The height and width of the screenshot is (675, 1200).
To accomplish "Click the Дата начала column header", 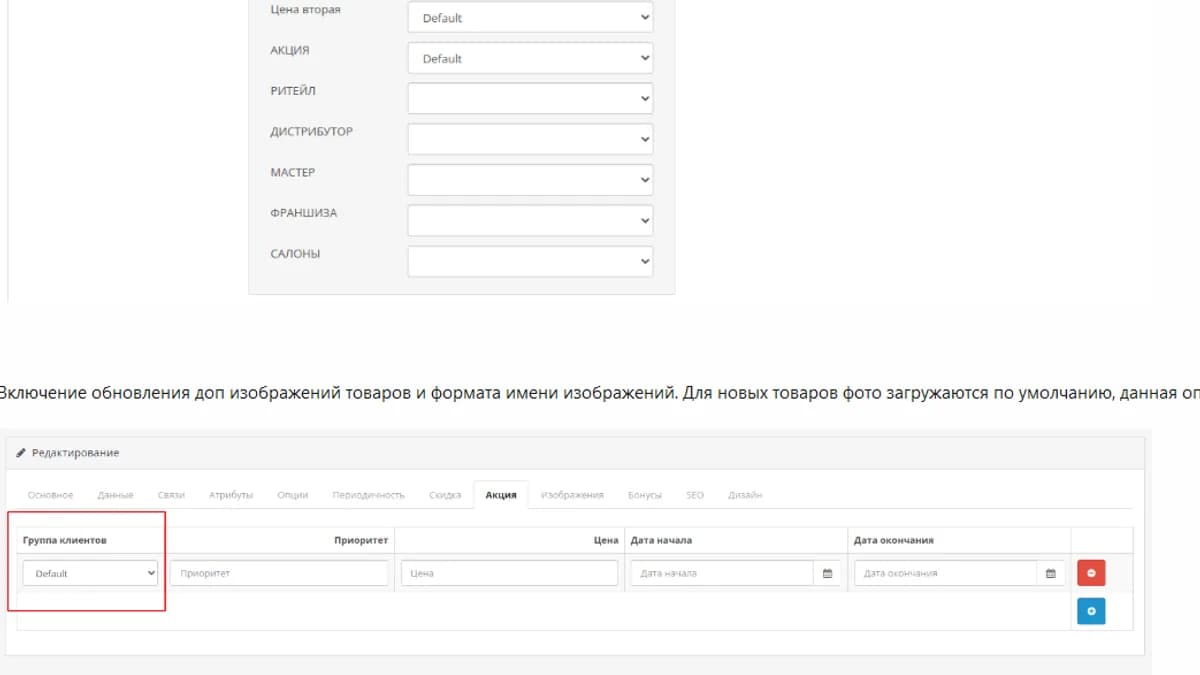I will pos(661,540).
